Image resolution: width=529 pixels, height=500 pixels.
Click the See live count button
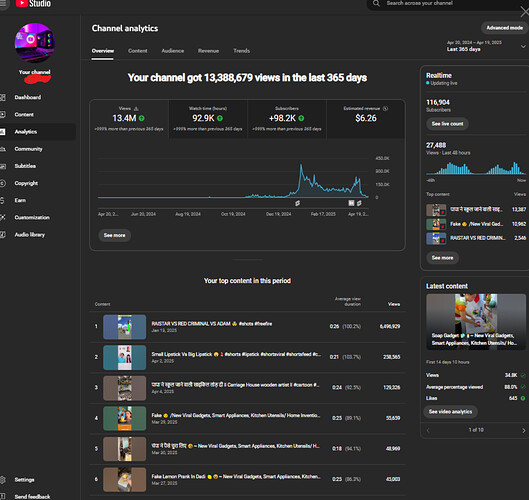click(447, 124)
